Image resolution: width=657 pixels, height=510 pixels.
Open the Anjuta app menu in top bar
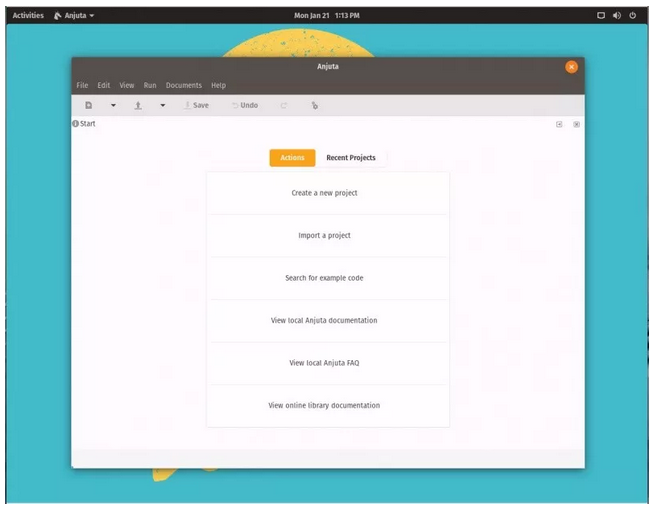pyautogui.click(x=74, y=16)
